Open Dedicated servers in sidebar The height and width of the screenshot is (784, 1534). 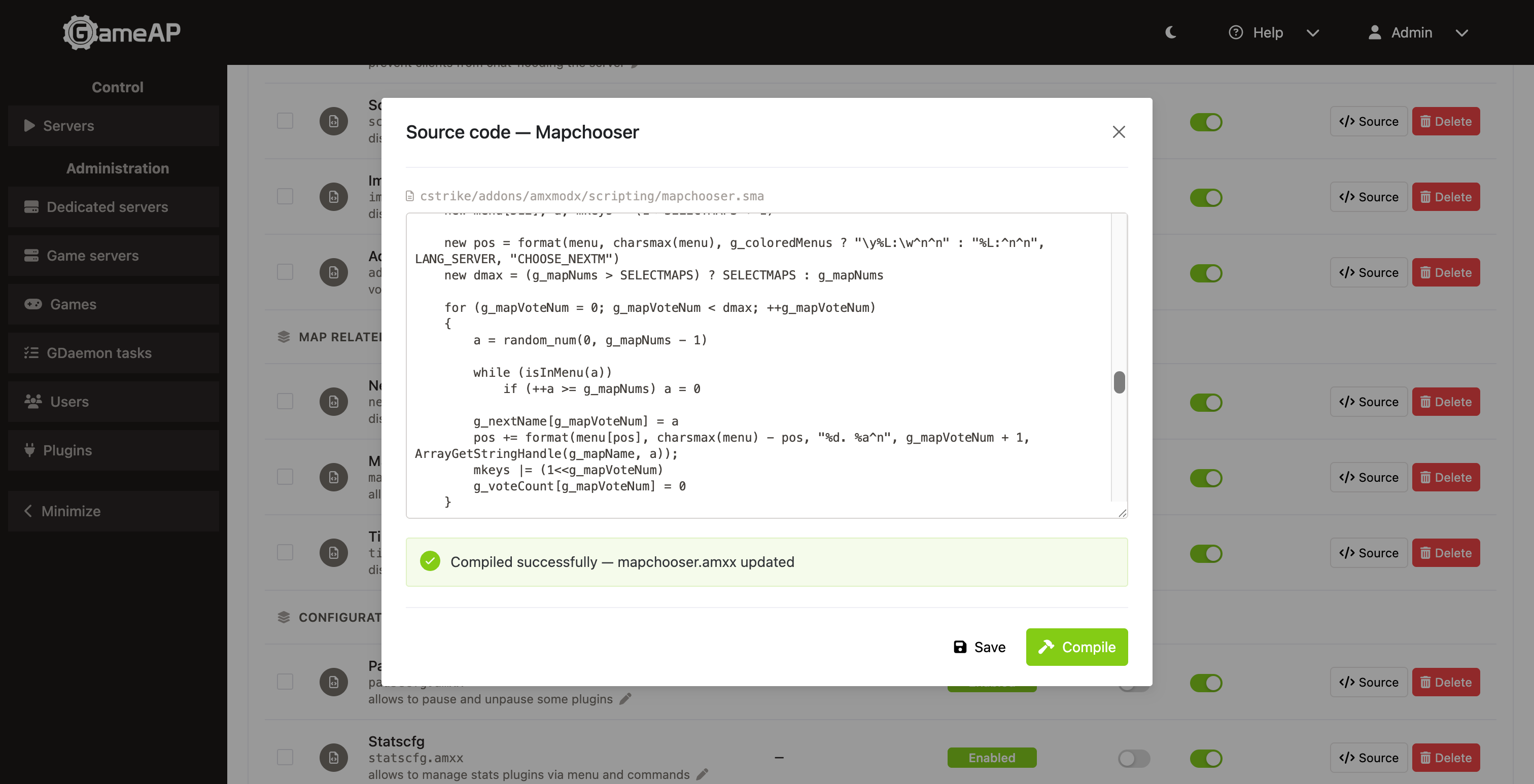point(114,206)
